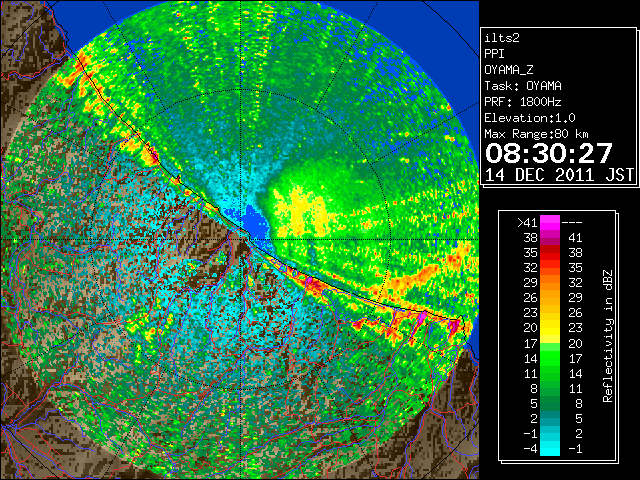Image resolution: width=640 pixels, height=480 pixels.
Task: Click the magenta echo at the southeast coast
Action: pos(422,317)
